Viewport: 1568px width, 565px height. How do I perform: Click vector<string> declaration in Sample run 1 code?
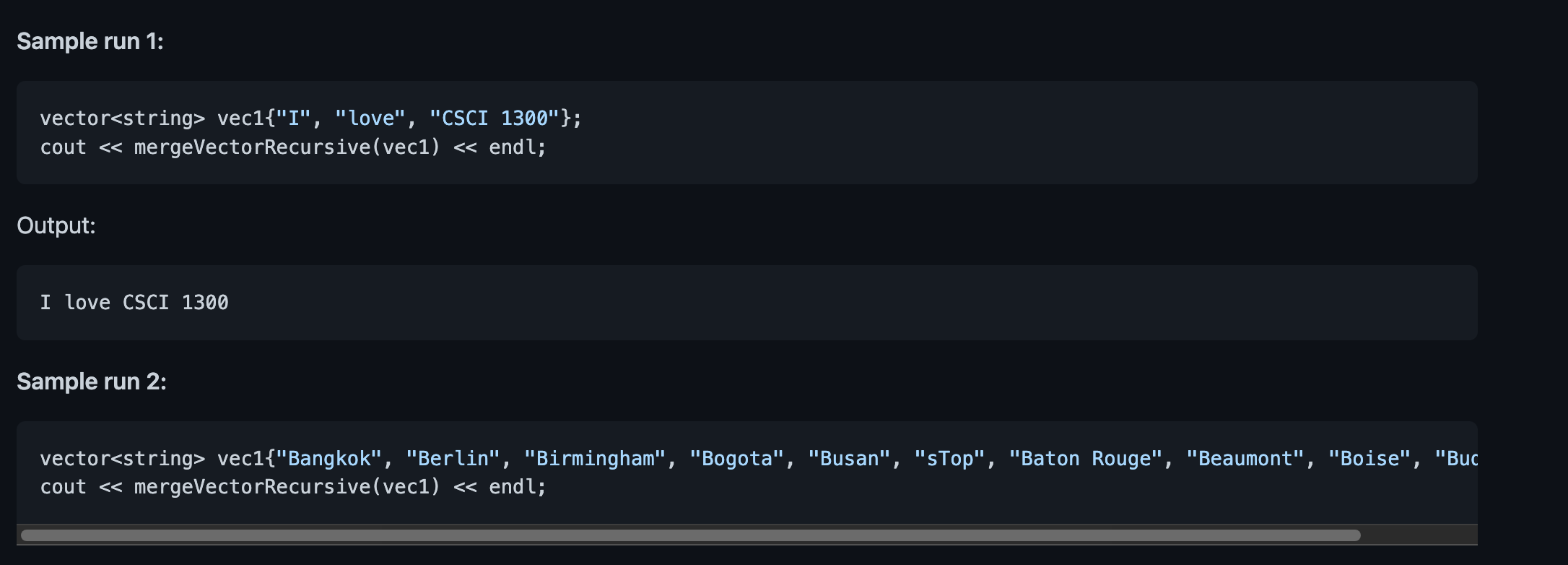tap(123, 118)
